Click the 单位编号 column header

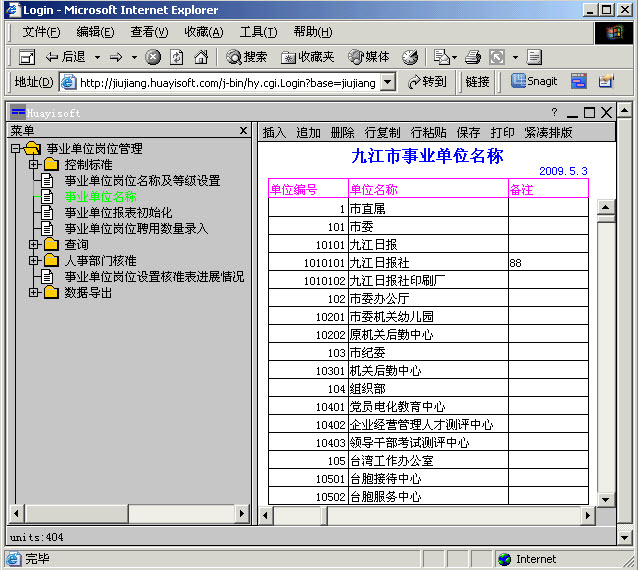point(308,189)
